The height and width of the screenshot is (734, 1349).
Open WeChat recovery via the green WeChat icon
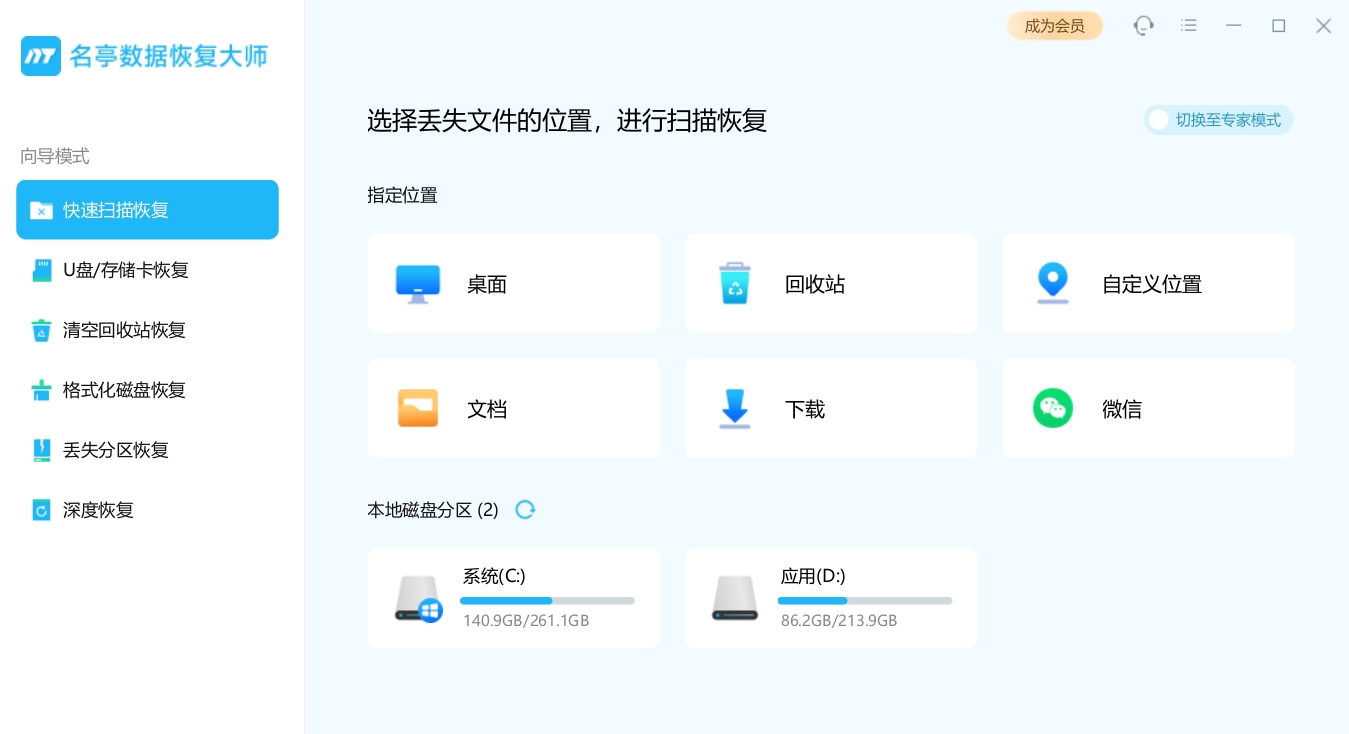(x=1052, y=408)
